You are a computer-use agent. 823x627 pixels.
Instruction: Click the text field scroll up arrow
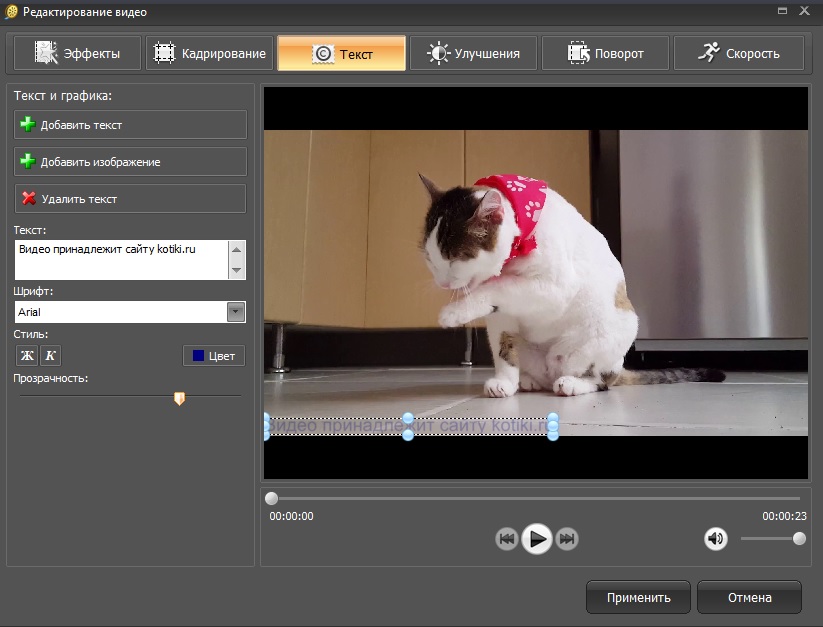tap(237, 250)
